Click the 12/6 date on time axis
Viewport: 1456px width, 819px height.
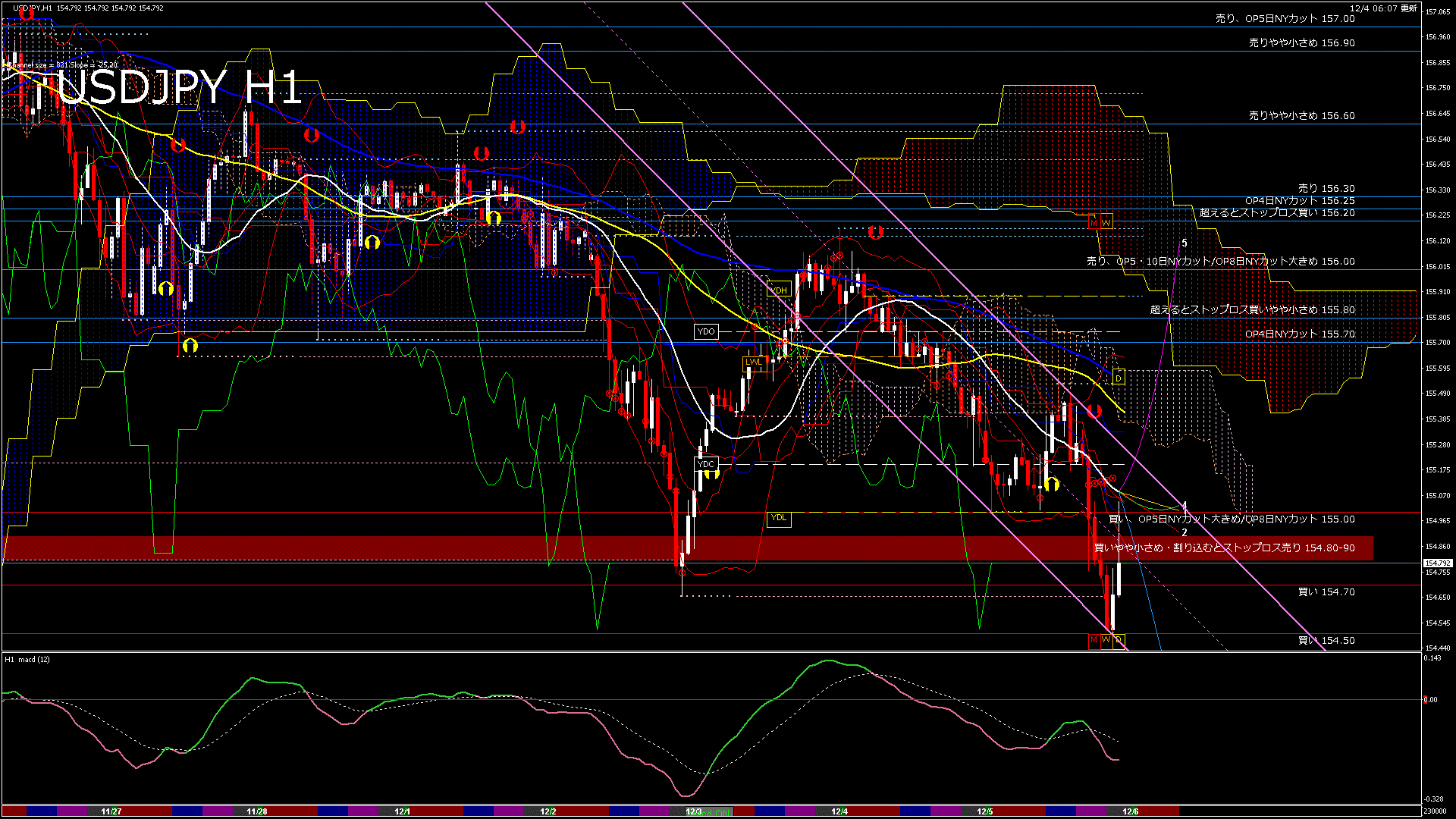coord(1130,811)
